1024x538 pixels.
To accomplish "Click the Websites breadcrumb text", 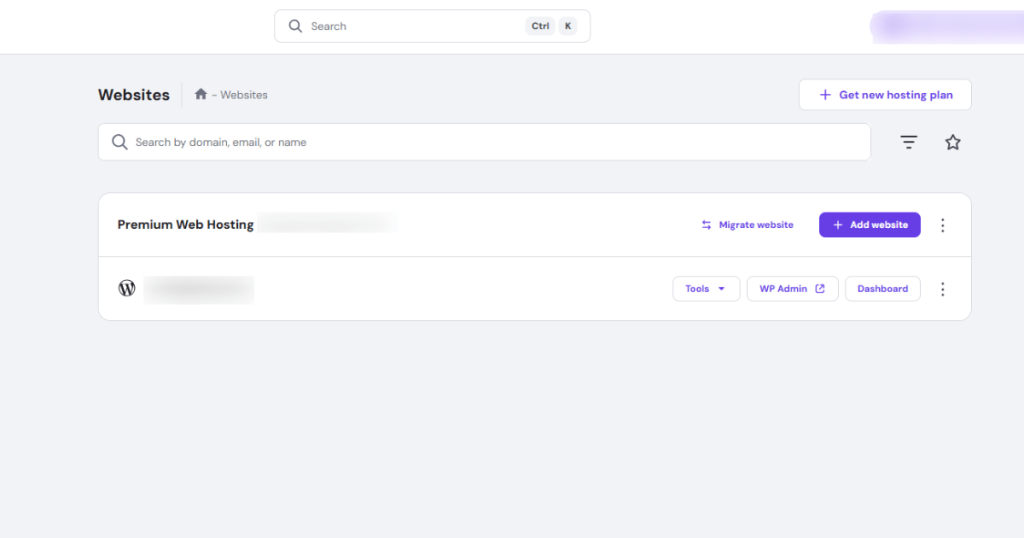I will [x=244, y=95].
